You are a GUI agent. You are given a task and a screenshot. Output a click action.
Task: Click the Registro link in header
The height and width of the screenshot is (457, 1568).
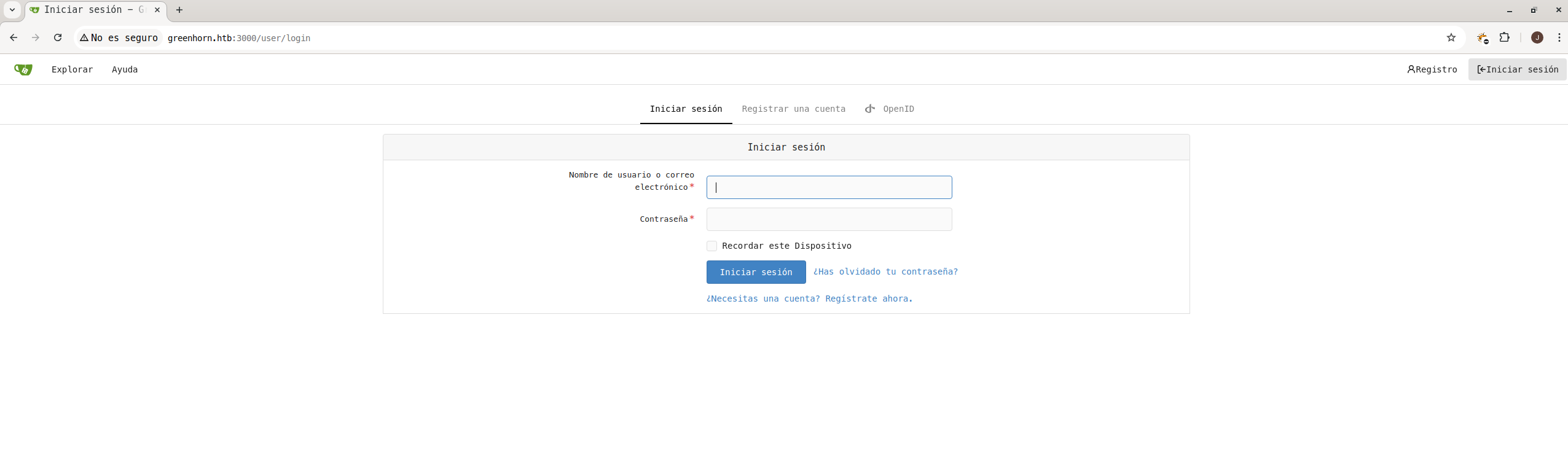(x=1432, y=69)
